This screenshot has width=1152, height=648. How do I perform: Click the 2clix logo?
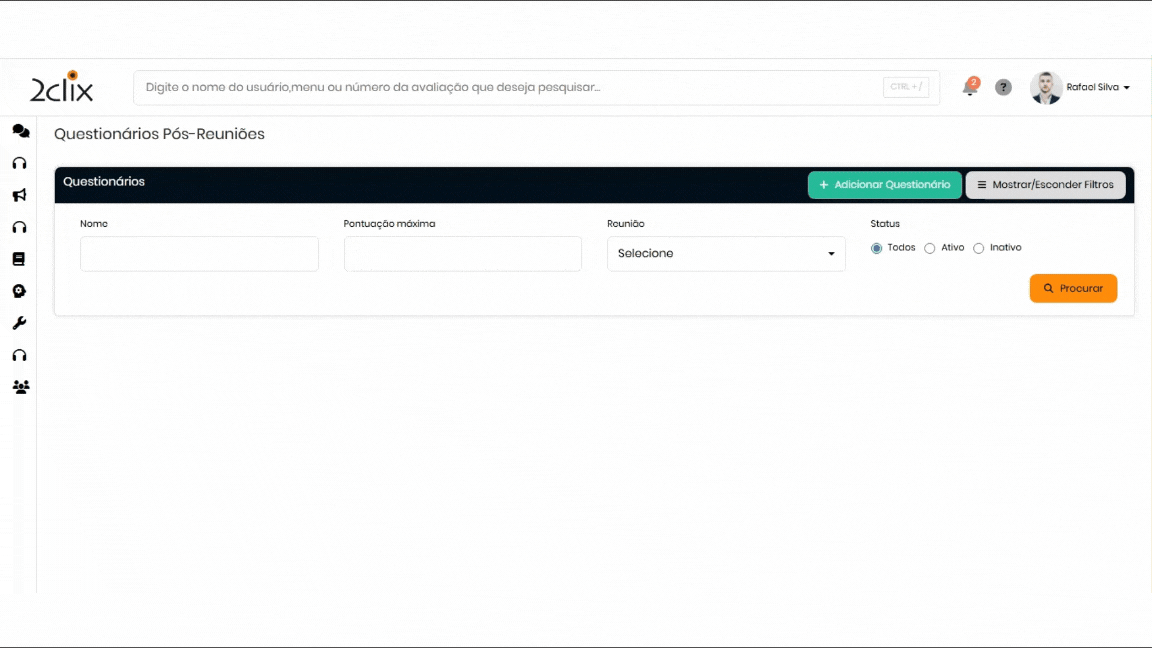click(62, 88)
